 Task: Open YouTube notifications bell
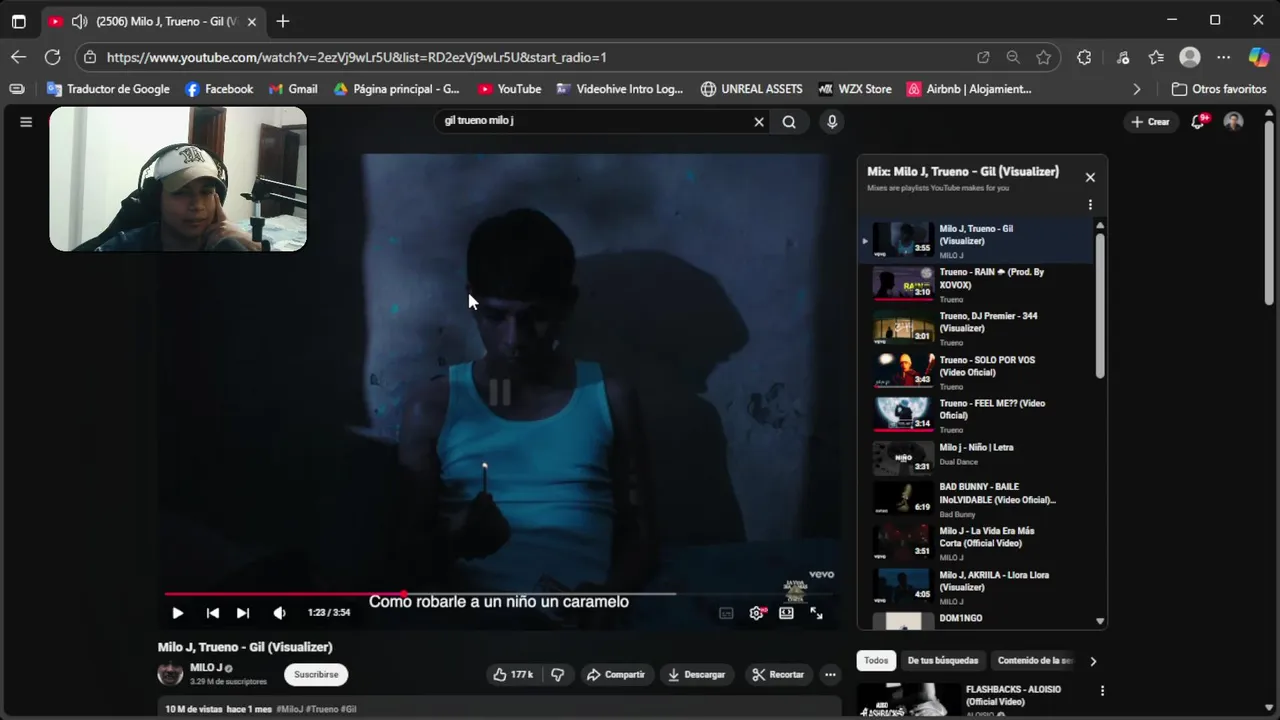(x=1198, y=122)
